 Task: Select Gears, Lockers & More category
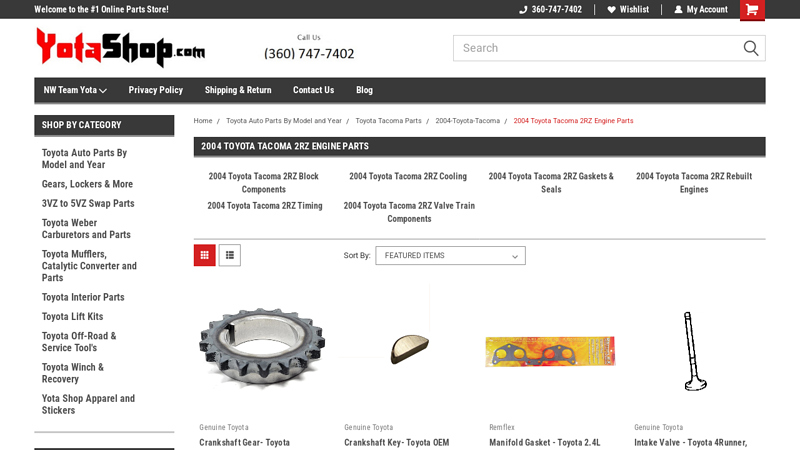coord(87,184)
